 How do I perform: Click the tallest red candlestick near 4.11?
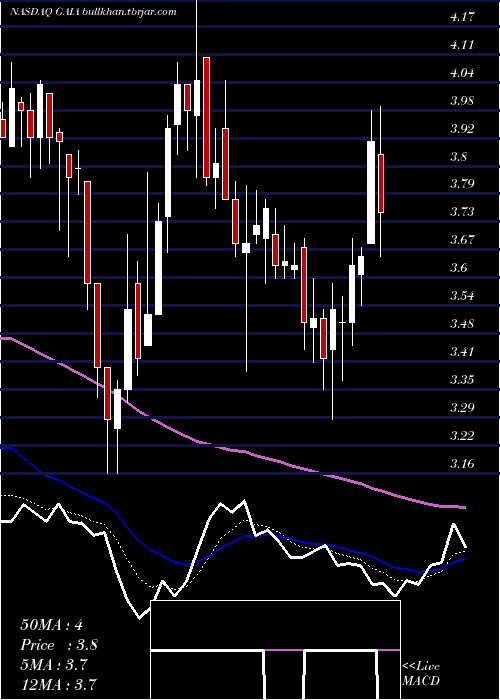(x=206, y=117)
